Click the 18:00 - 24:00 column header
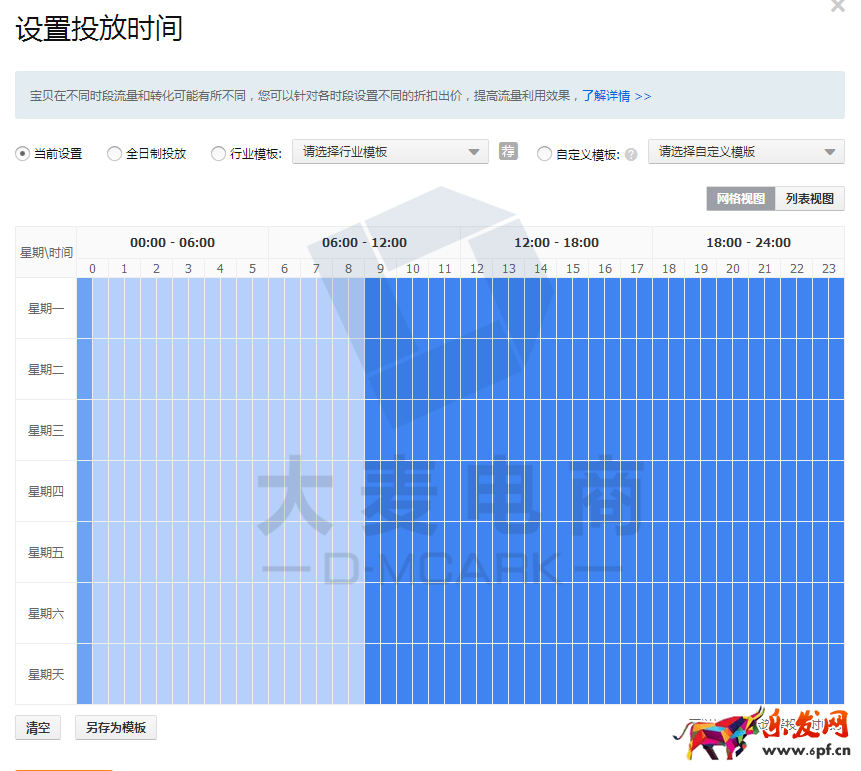 tap(748, 243)
